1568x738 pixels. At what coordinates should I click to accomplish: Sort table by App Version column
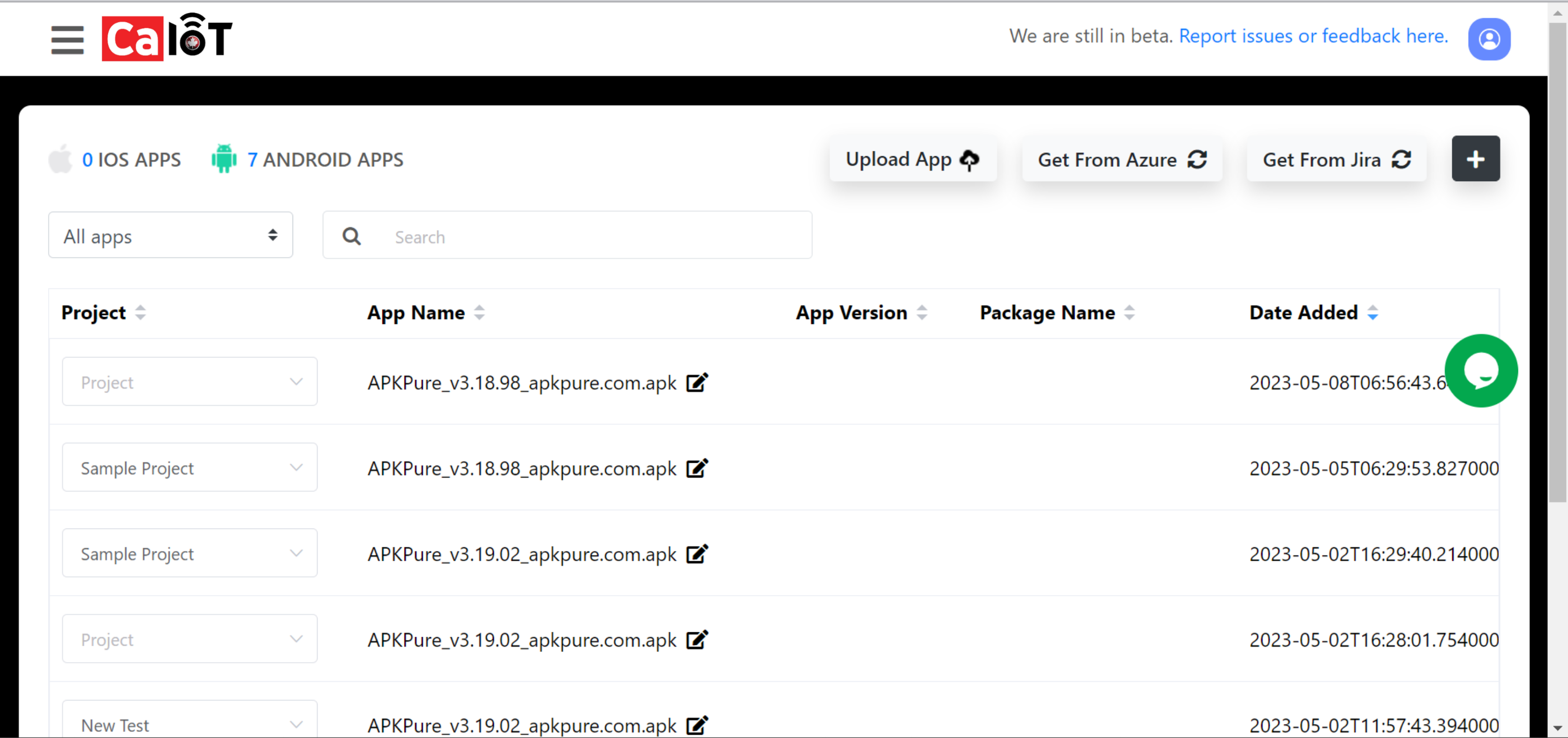pyautogui.click(x=921, y=312)
